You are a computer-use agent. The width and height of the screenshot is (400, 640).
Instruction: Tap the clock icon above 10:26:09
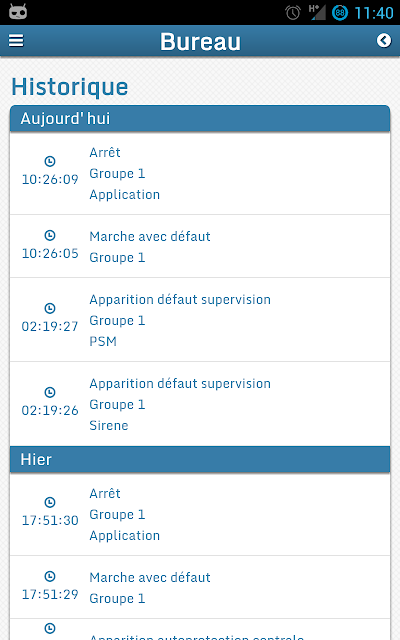pos(50,161)
